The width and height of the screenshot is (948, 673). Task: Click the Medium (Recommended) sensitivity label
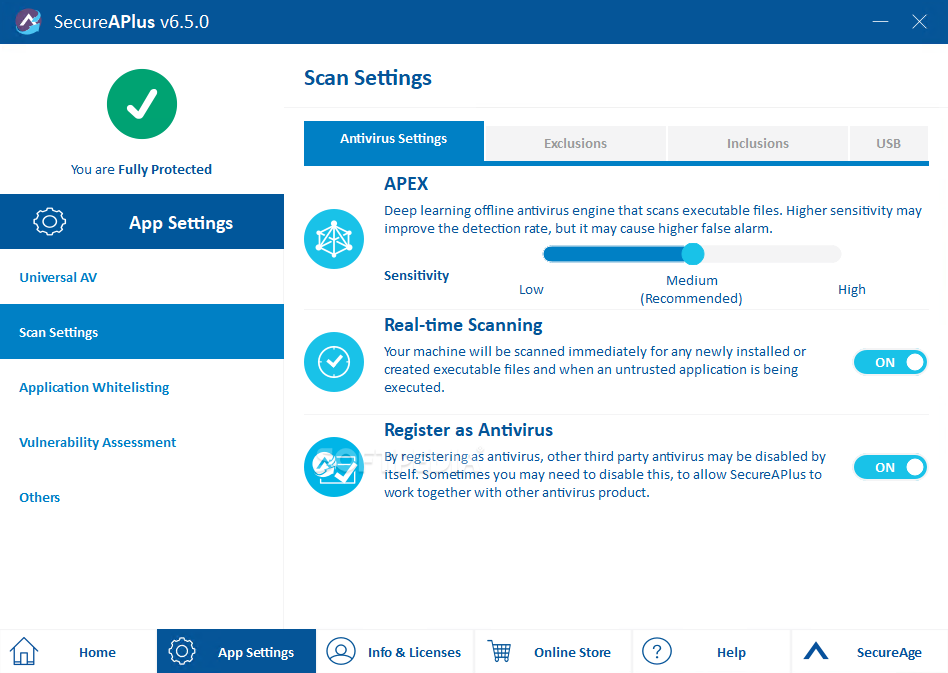click(691, 289)
